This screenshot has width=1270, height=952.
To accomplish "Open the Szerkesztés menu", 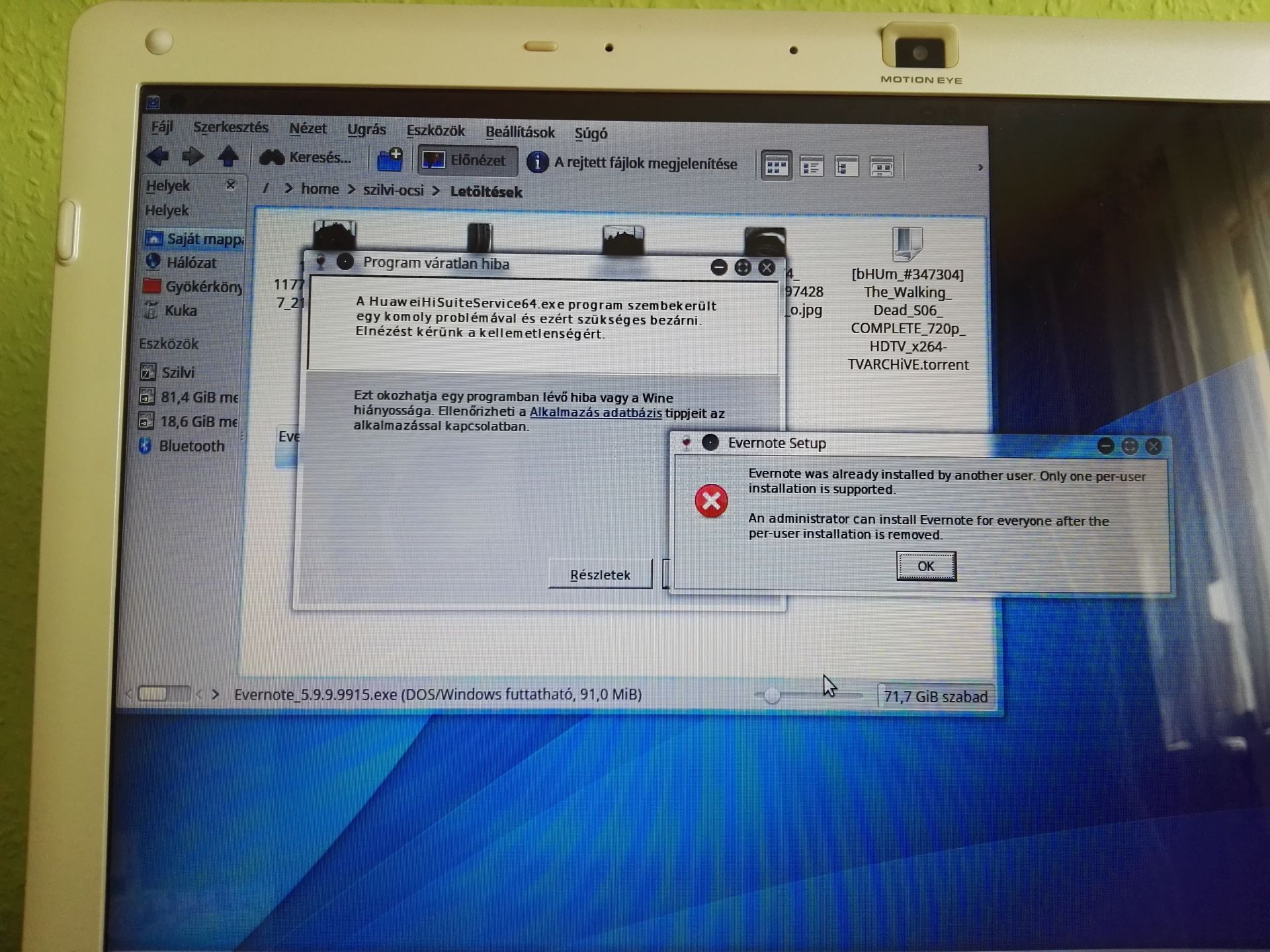I will [x=231, y=127].
